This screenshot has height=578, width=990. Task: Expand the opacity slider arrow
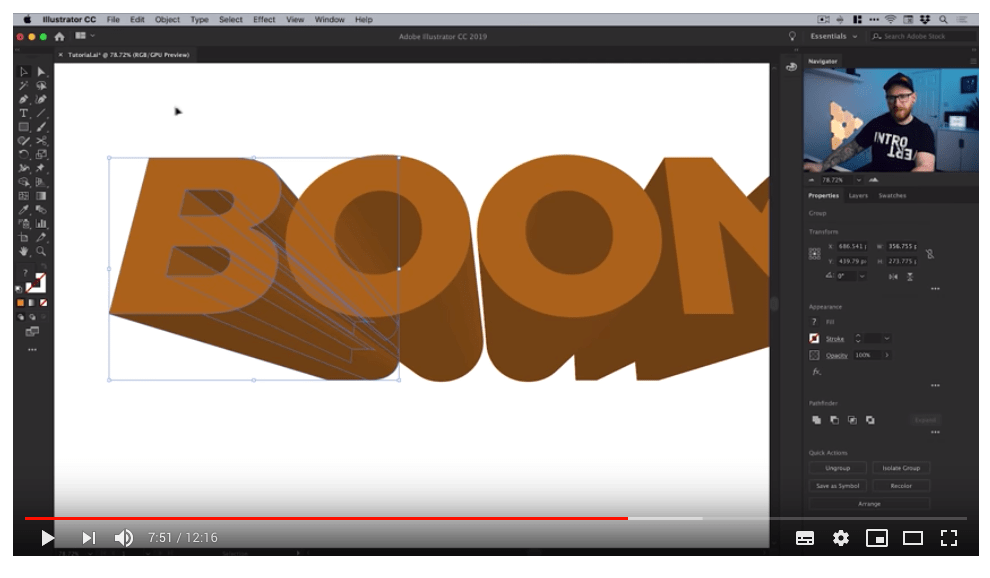tap(886, 355)
